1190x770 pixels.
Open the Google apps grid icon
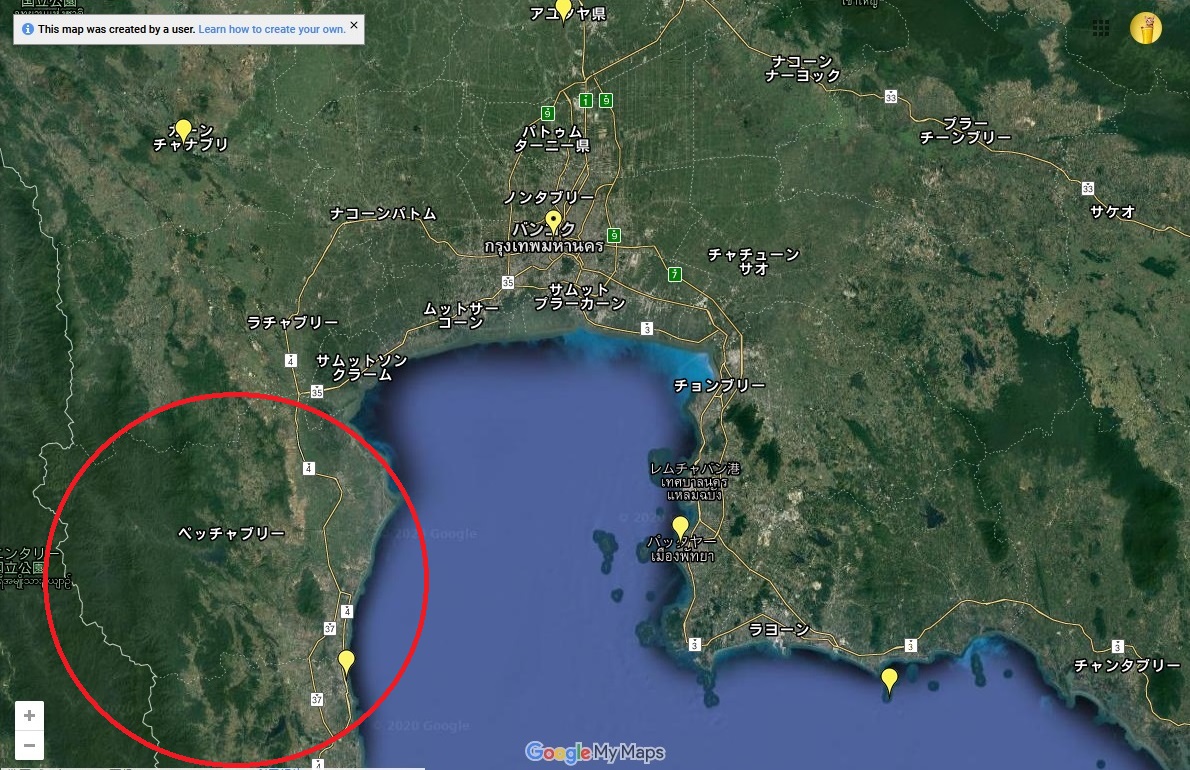pyautogui.click(x=1100, y=28)
